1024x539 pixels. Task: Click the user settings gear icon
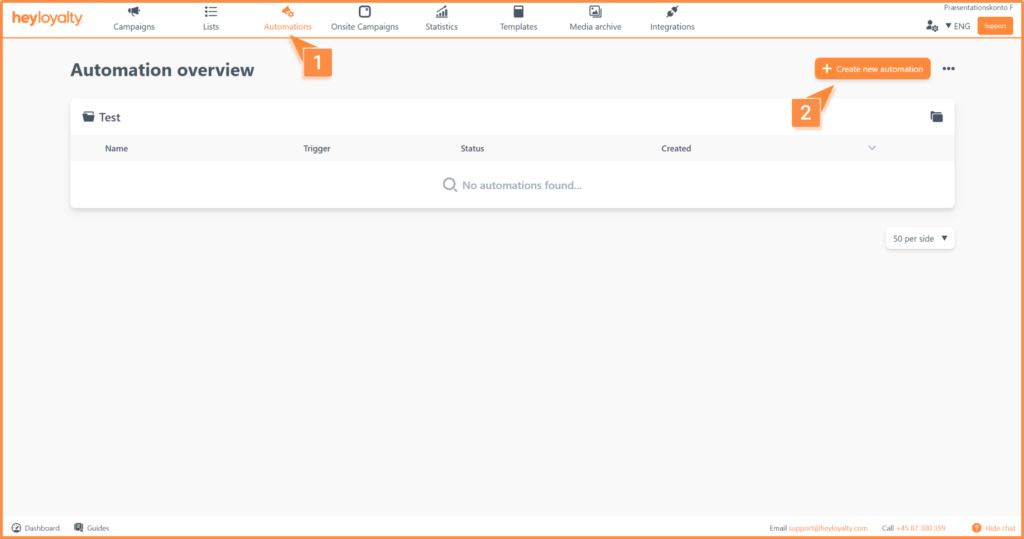[x=932, y=26]
